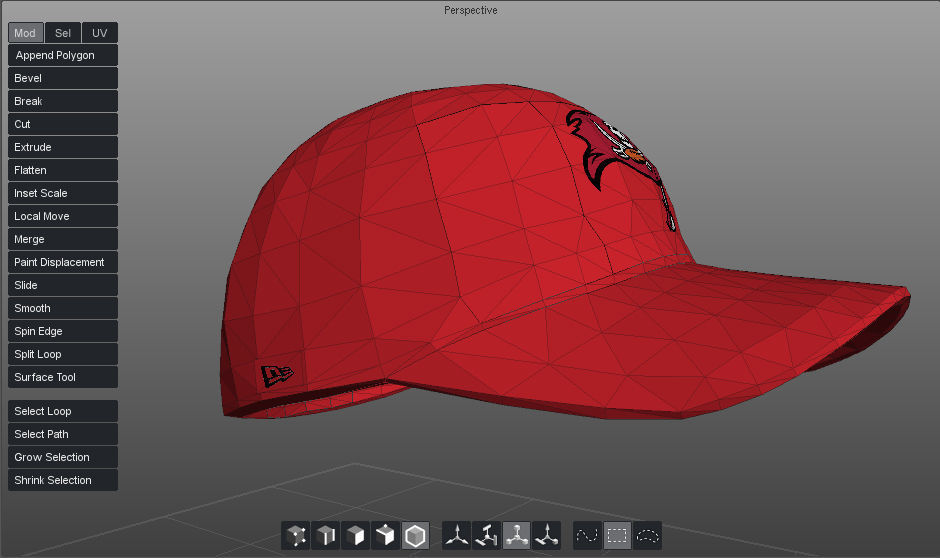Image resolution: width=940 pixels, height=558 pixels.
Task: Open the Paint Displacement tool
Action: tap(63, 262)
